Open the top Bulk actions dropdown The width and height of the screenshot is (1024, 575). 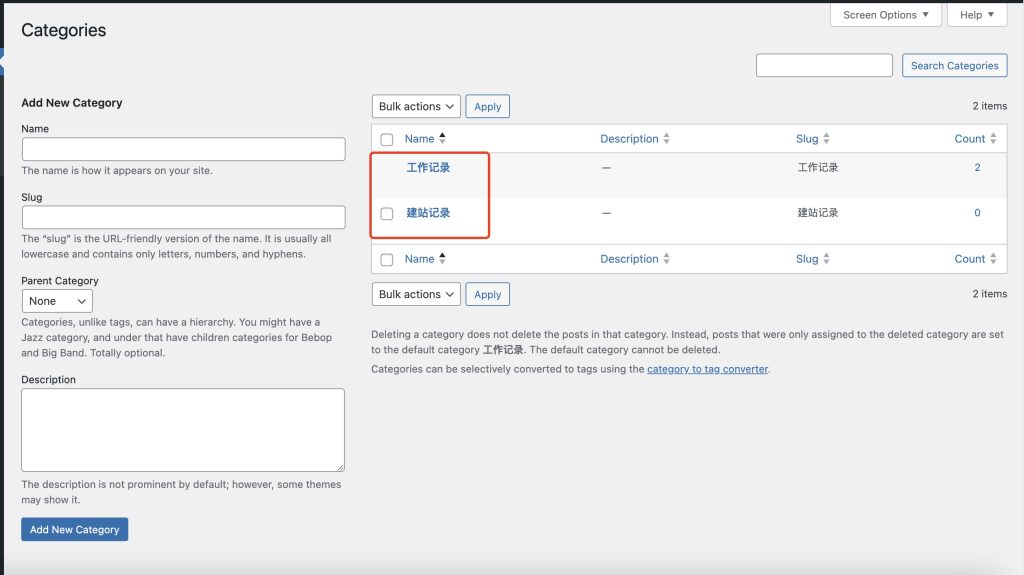coord(416,107)
